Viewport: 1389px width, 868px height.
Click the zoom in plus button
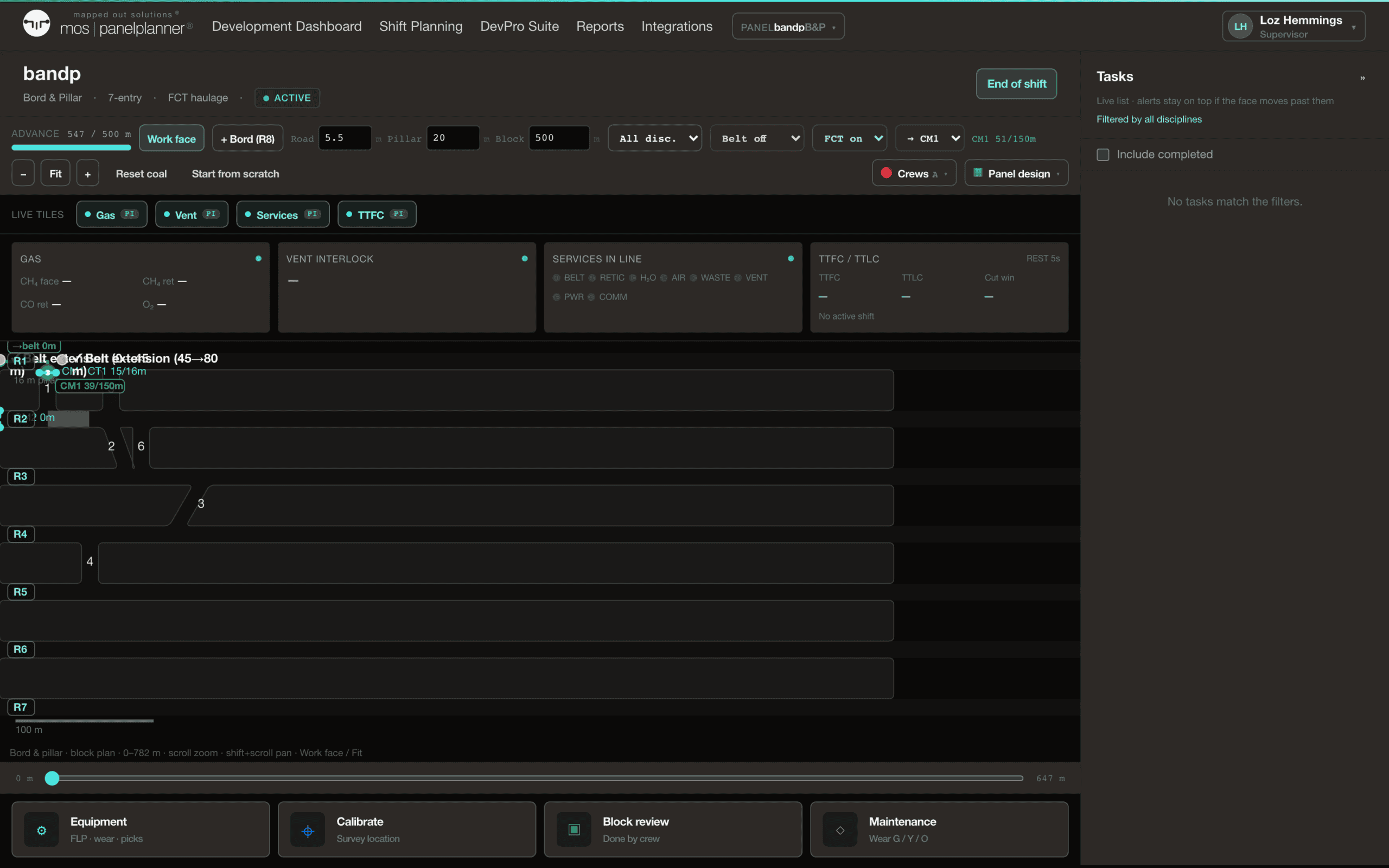point(87,174)
